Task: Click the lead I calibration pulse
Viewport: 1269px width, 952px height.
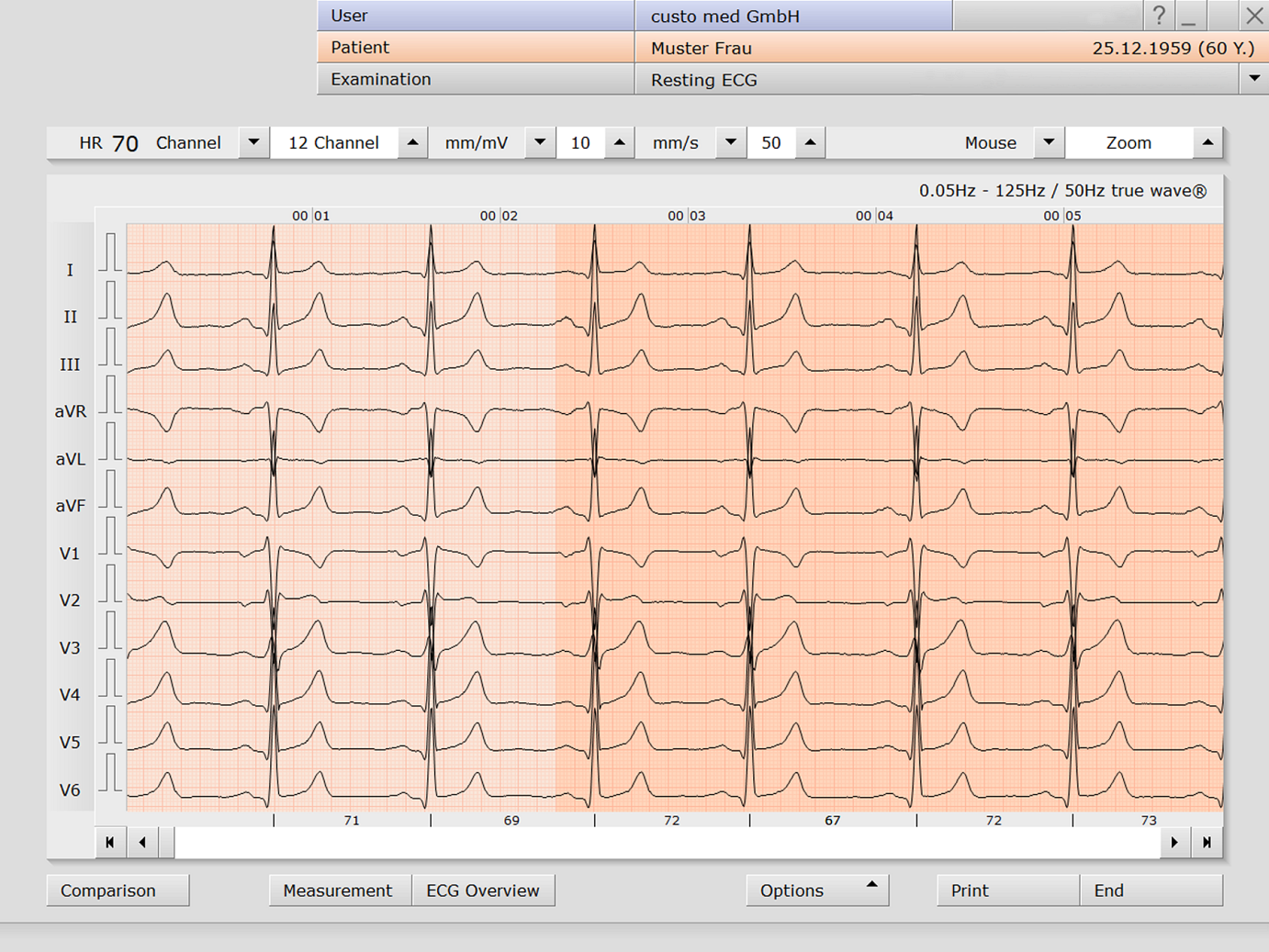Action: tap(111, 252)
